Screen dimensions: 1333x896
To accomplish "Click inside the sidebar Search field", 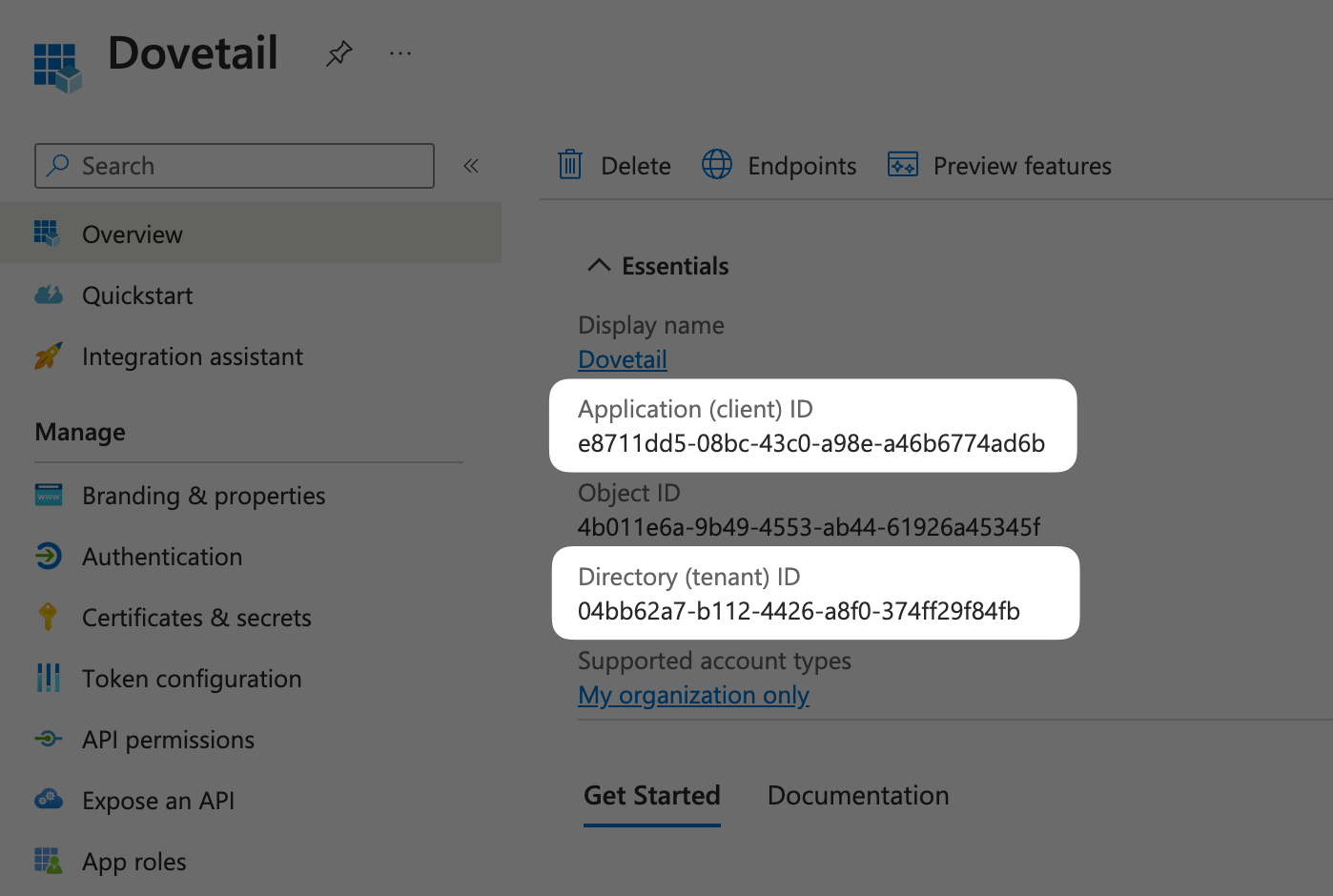I will pos(235,166).
